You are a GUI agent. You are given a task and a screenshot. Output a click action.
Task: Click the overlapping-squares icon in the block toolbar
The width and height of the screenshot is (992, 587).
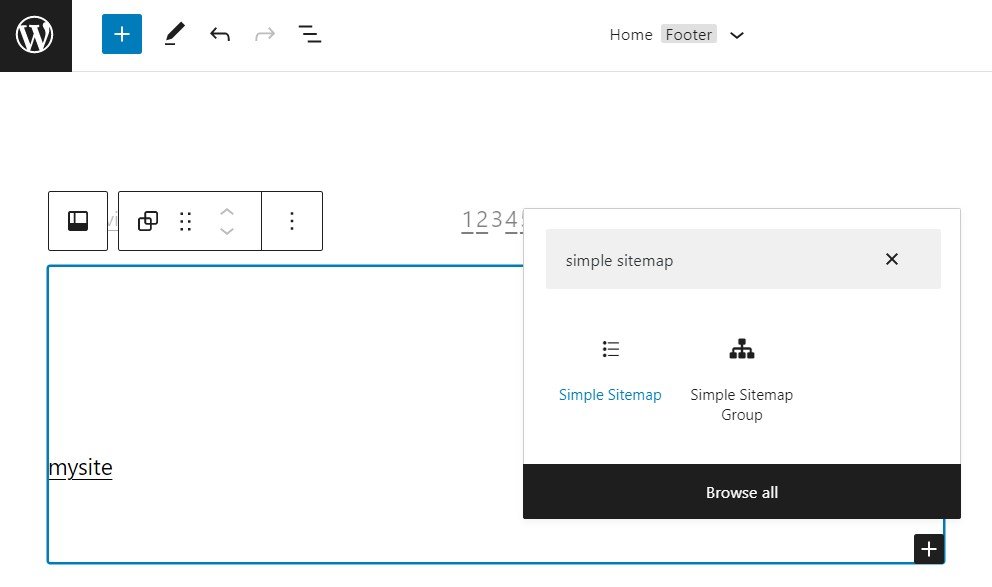tap(147, 221)
